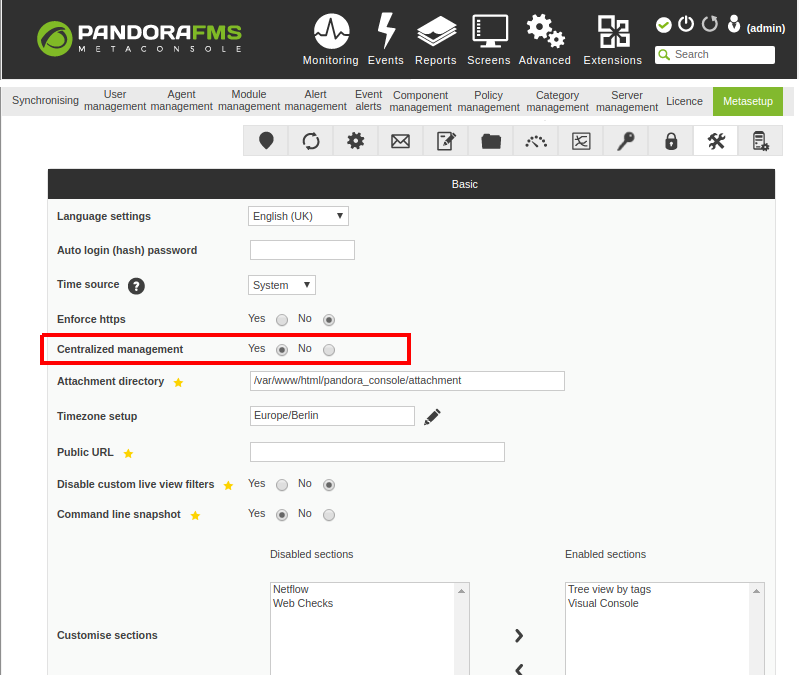The image size is (800, 675).
Task: Click the Attachment directory path field
Action: click(x=407, y=381)
